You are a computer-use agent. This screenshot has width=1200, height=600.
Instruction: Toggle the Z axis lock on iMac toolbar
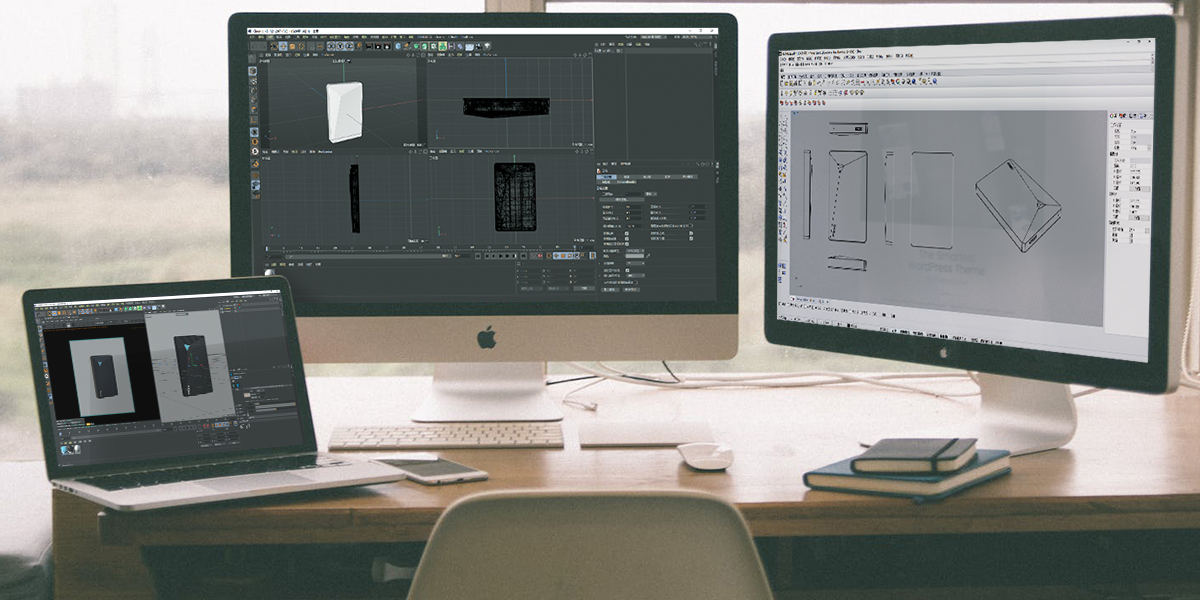[x=349, y=46]
